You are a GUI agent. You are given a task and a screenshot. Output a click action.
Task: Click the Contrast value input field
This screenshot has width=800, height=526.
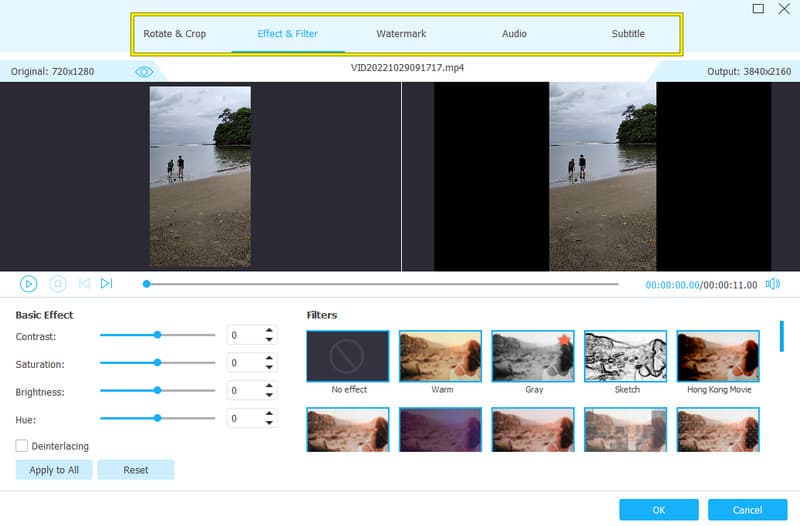[x=244, y=336]
